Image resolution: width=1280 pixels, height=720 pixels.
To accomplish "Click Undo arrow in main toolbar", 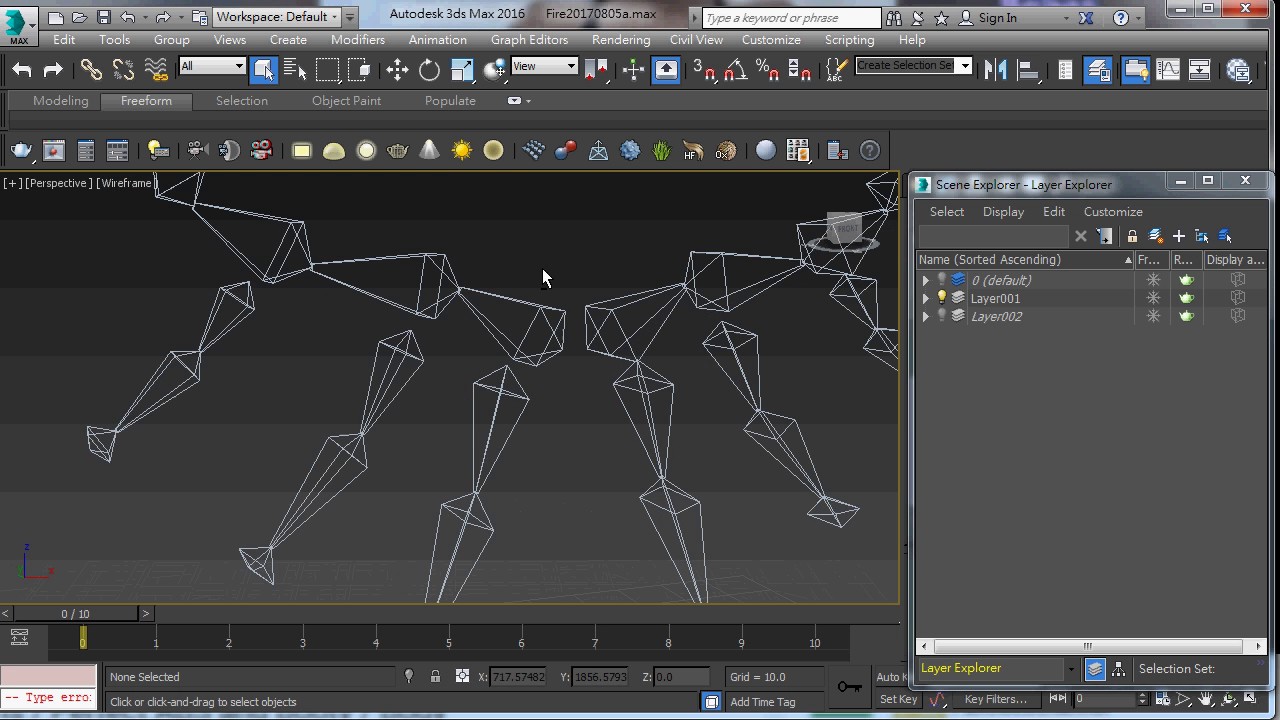I will [22, 69].
